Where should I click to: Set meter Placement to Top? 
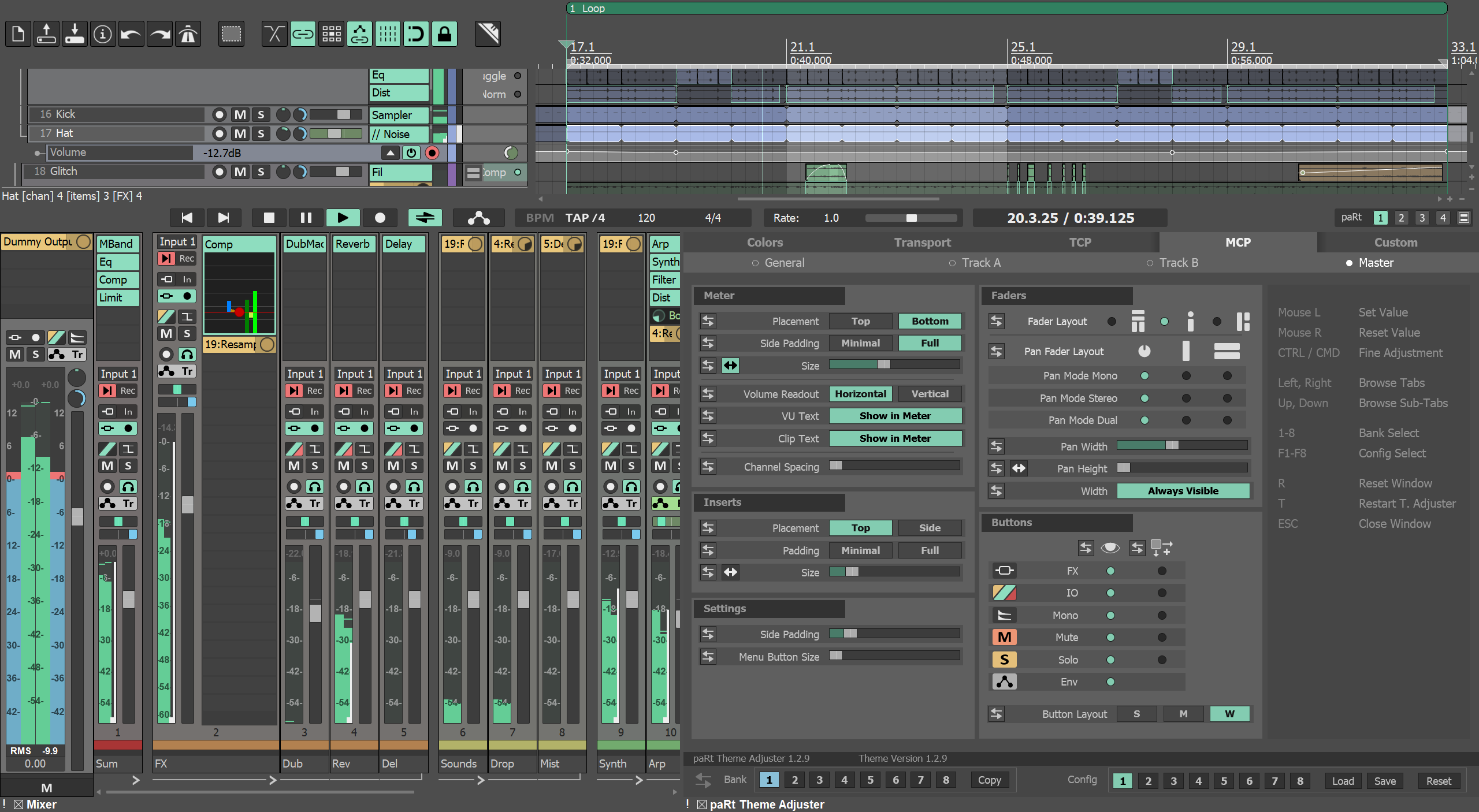pyautogui.click(x=860, y=321)
